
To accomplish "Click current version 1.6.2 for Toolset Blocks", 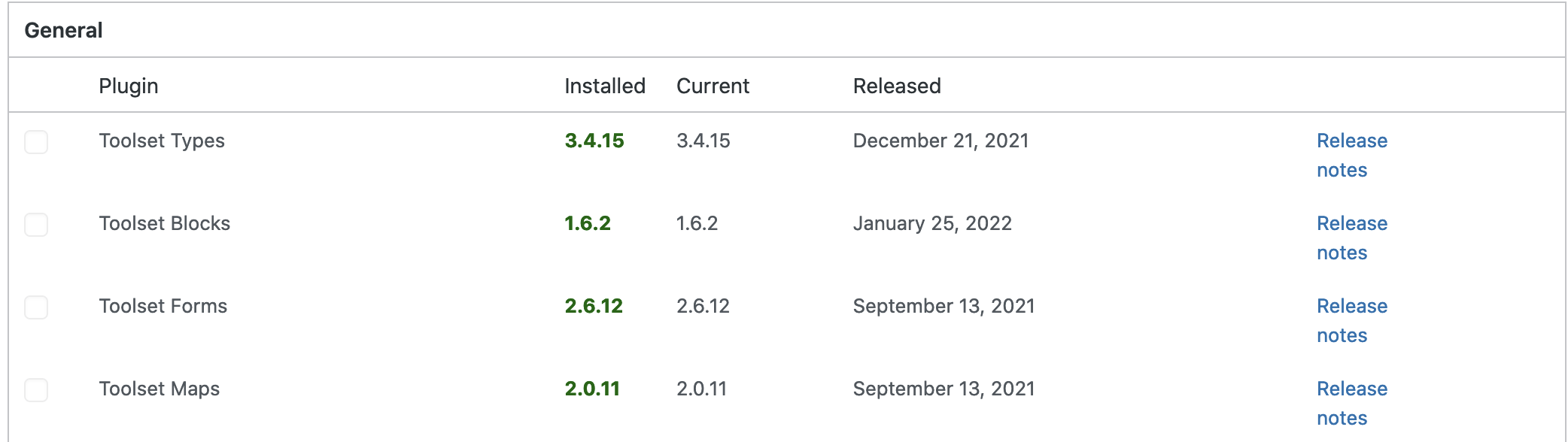I will (x=697, y=224).
